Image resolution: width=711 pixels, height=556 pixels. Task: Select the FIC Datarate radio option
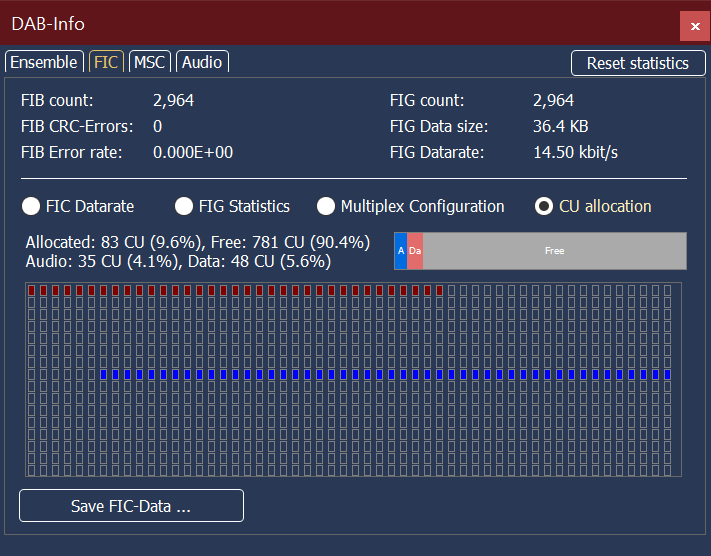click(x=32, y=206)
